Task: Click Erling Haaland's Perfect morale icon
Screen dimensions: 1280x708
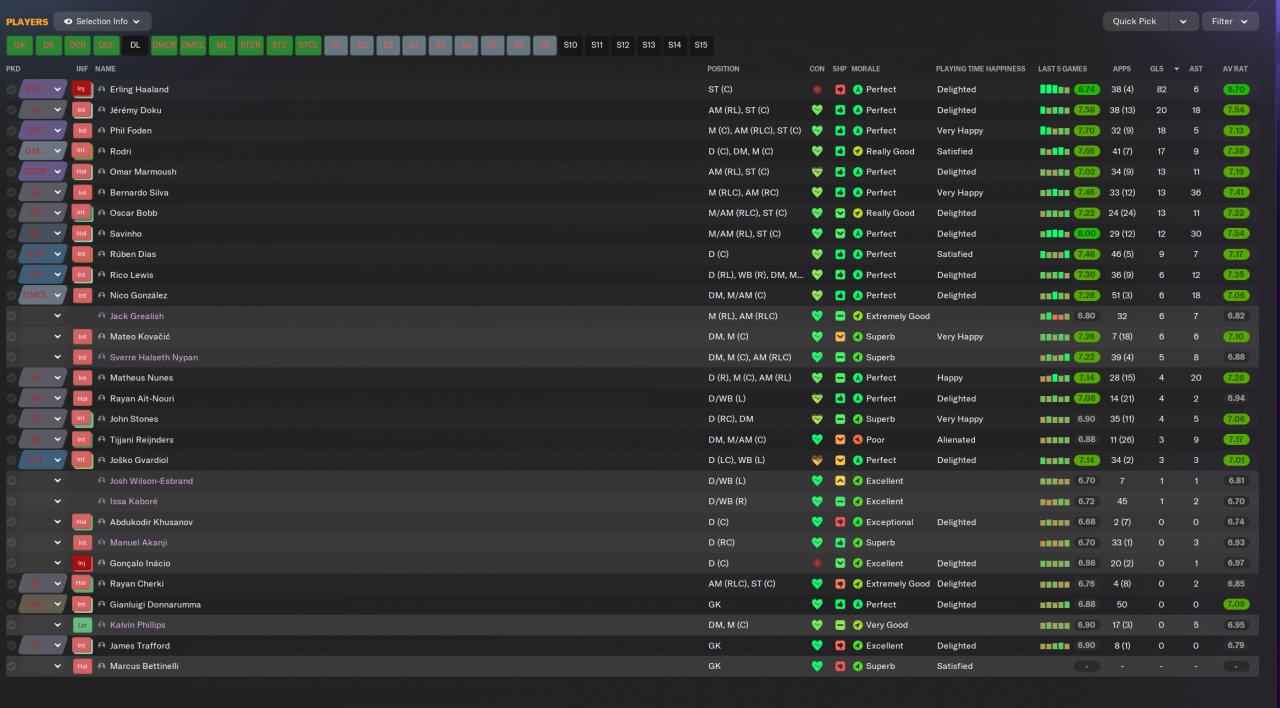Action: coord(858,90)
